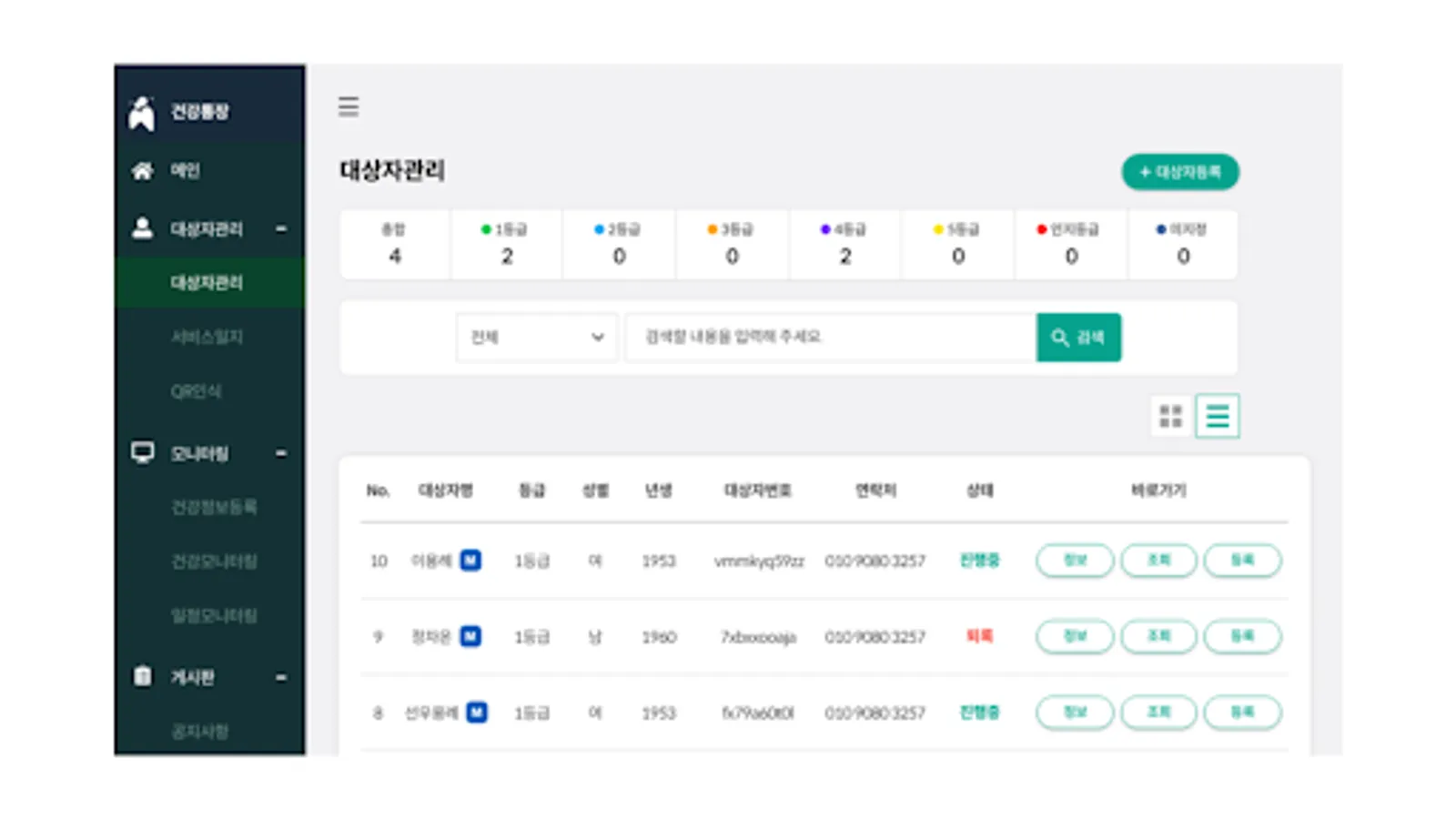This screenshot has width=1456, height=819.
Task: Click the home icon in sidebar
Action: click(x=142, y=170)
